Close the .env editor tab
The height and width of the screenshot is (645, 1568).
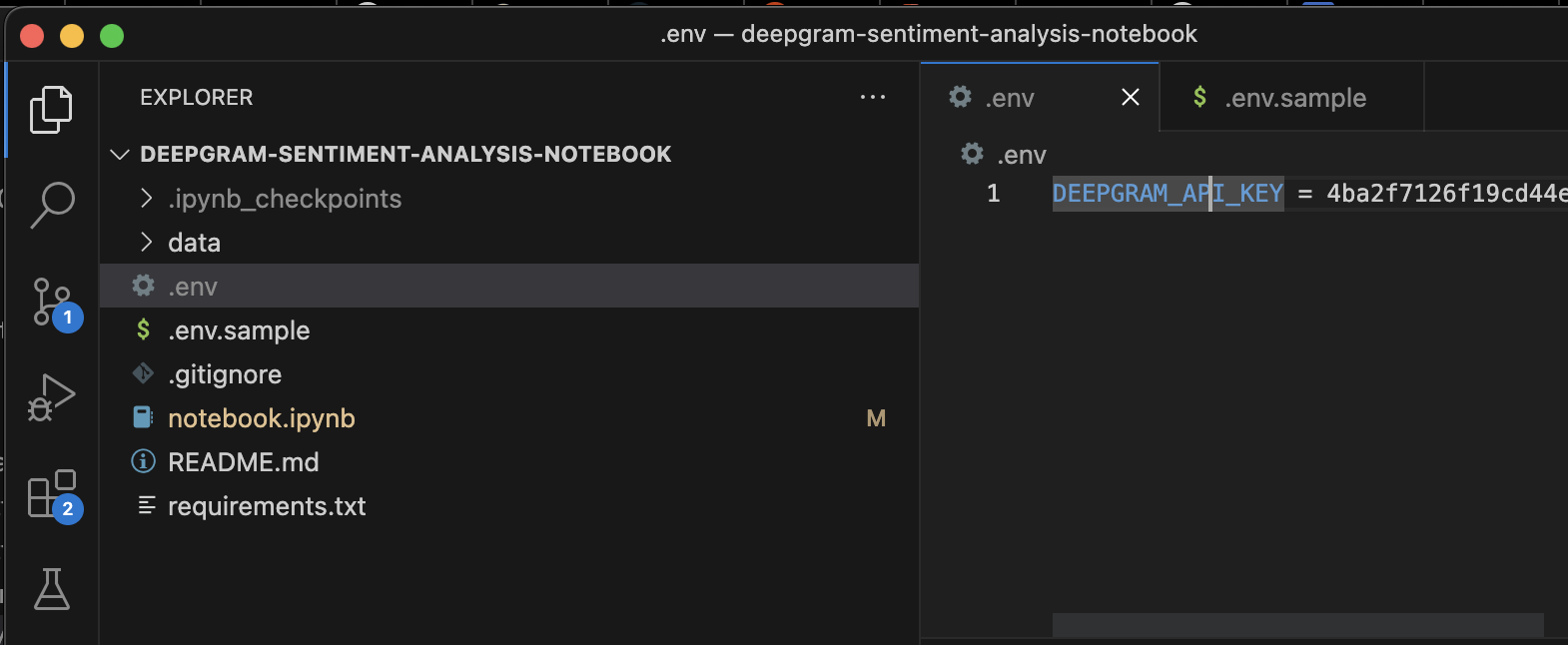pos(1131,97)
